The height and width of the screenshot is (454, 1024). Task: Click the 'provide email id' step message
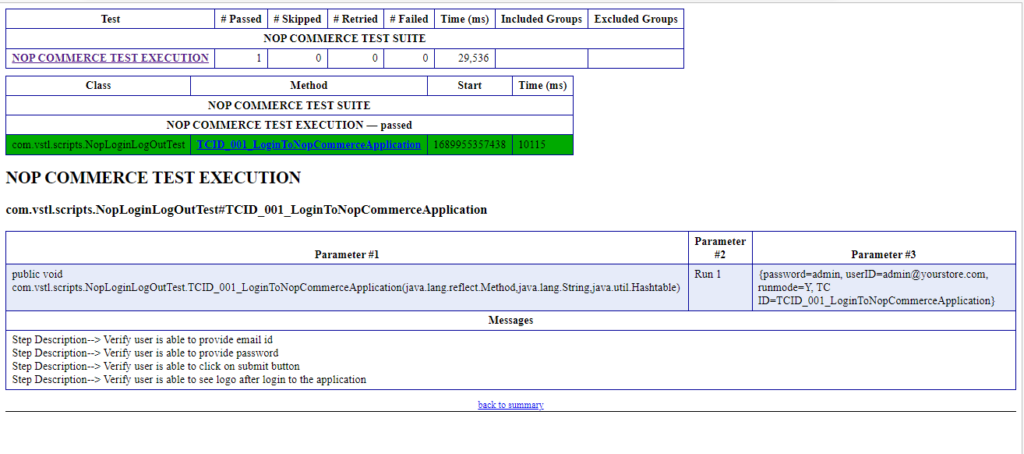142,340
